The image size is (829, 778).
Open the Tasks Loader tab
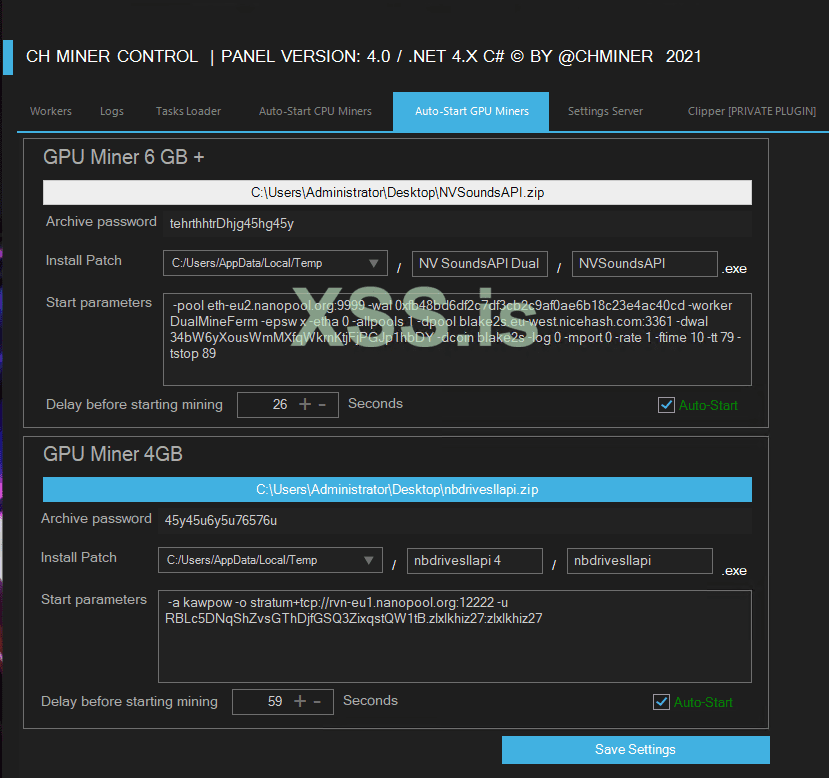pyautogui.click(x=188, y=111)
